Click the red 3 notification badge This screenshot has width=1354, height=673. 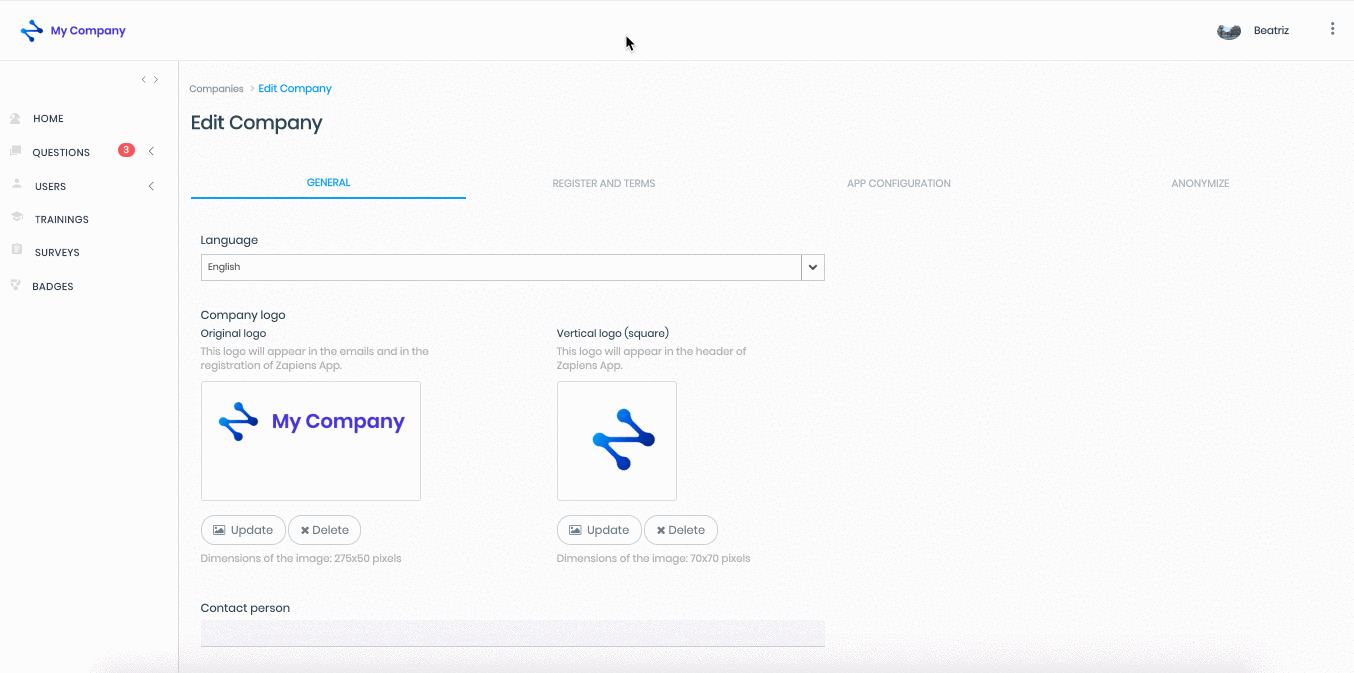pos(126,150)
